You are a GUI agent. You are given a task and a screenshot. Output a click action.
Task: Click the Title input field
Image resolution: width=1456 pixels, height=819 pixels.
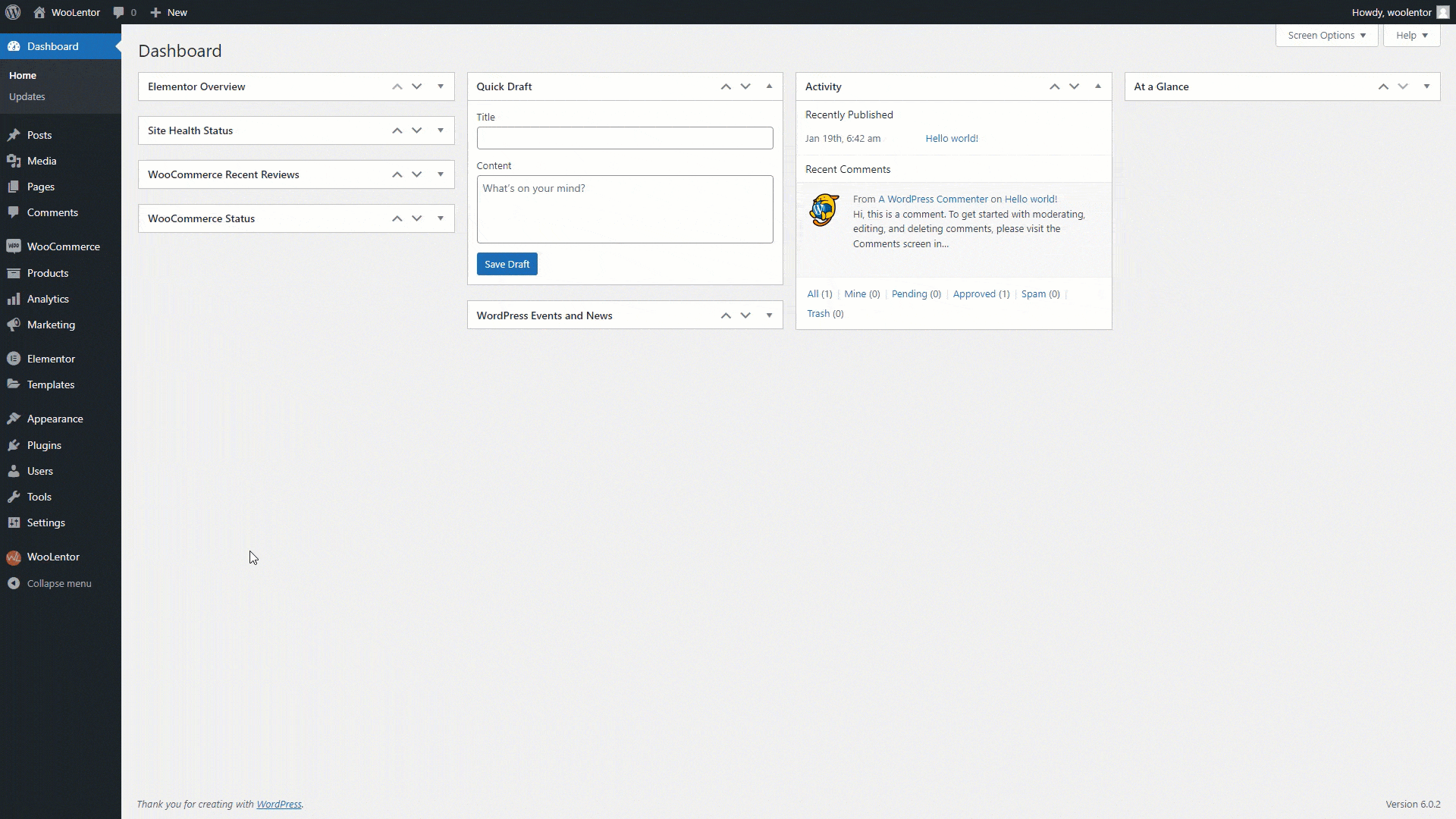pos(625,137)
